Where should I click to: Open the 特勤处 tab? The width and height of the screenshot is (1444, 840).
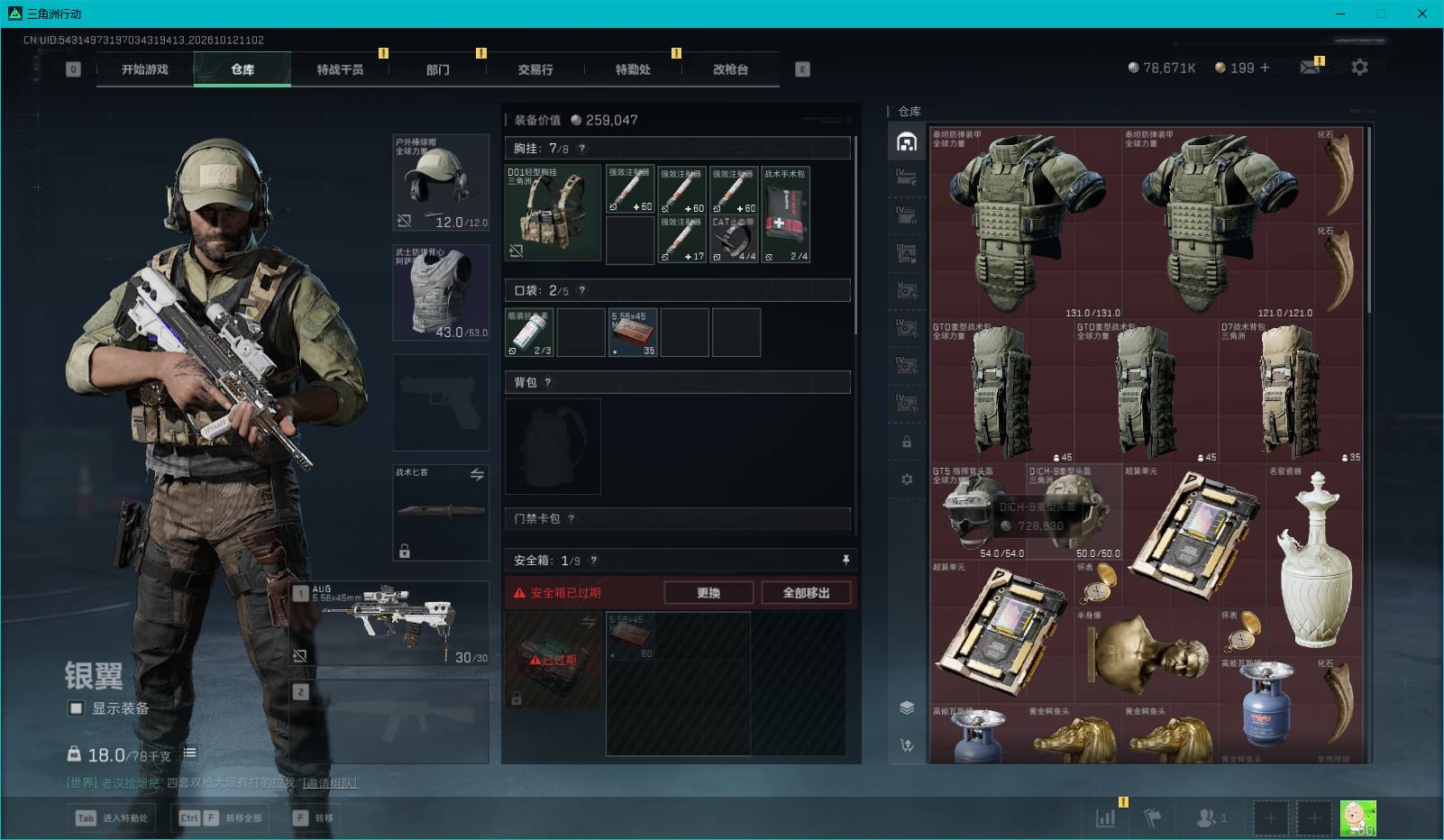click(633, 69)
